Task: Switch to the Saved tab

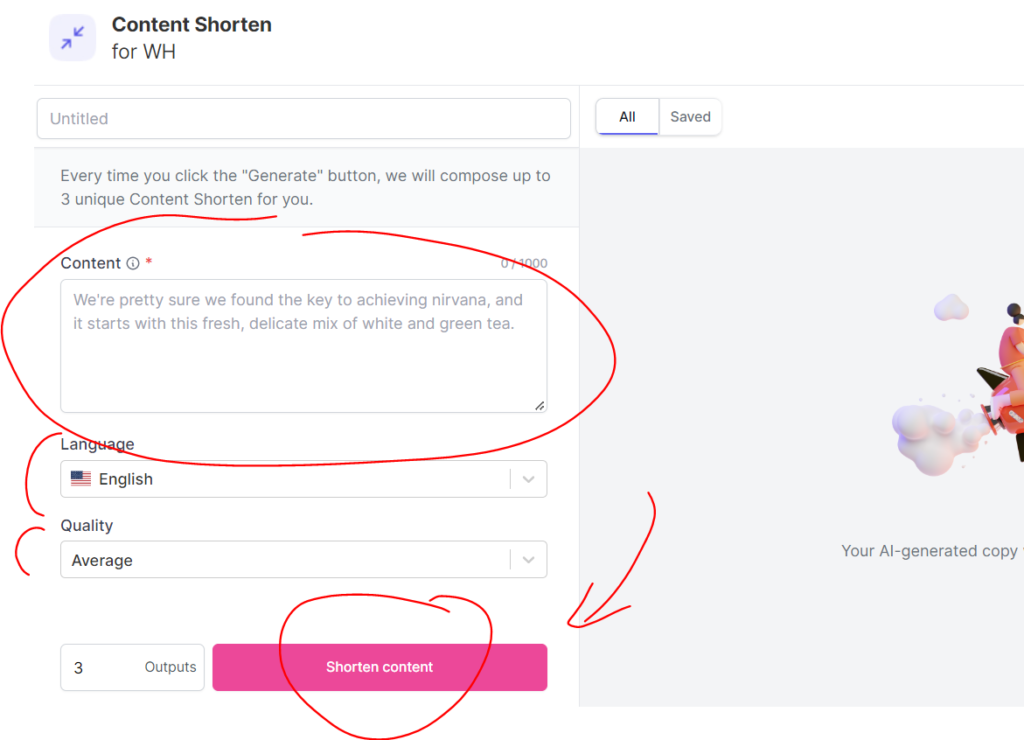Action: pos(690,117)
